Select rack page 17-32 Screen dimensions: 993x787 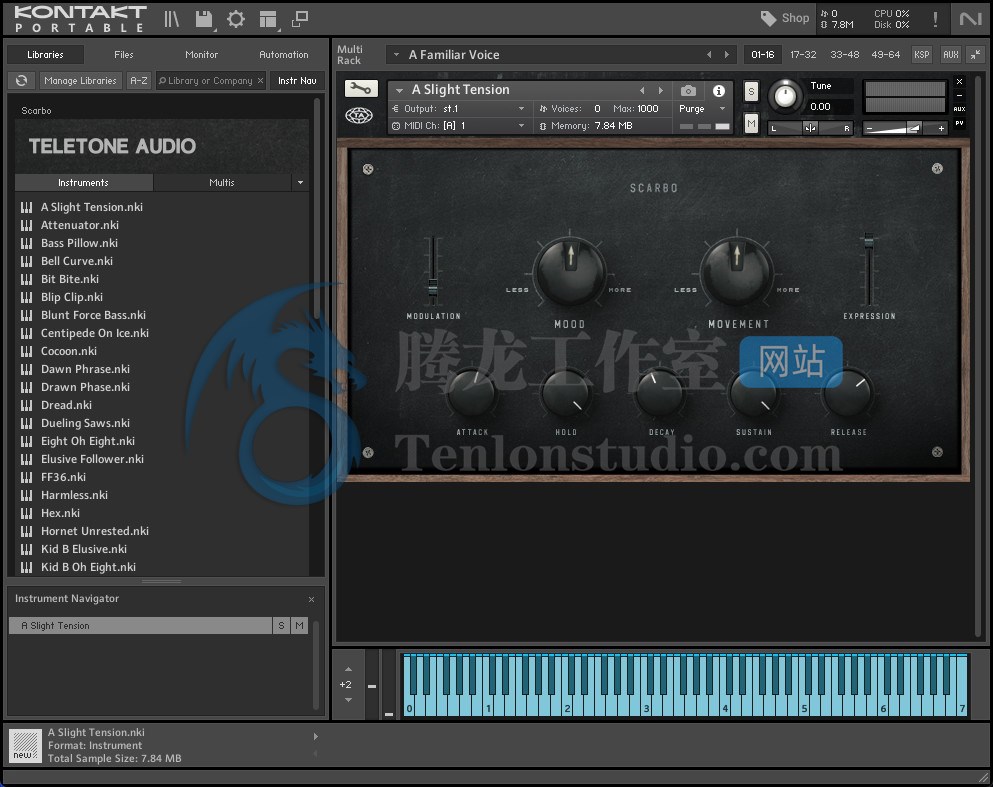803,54
